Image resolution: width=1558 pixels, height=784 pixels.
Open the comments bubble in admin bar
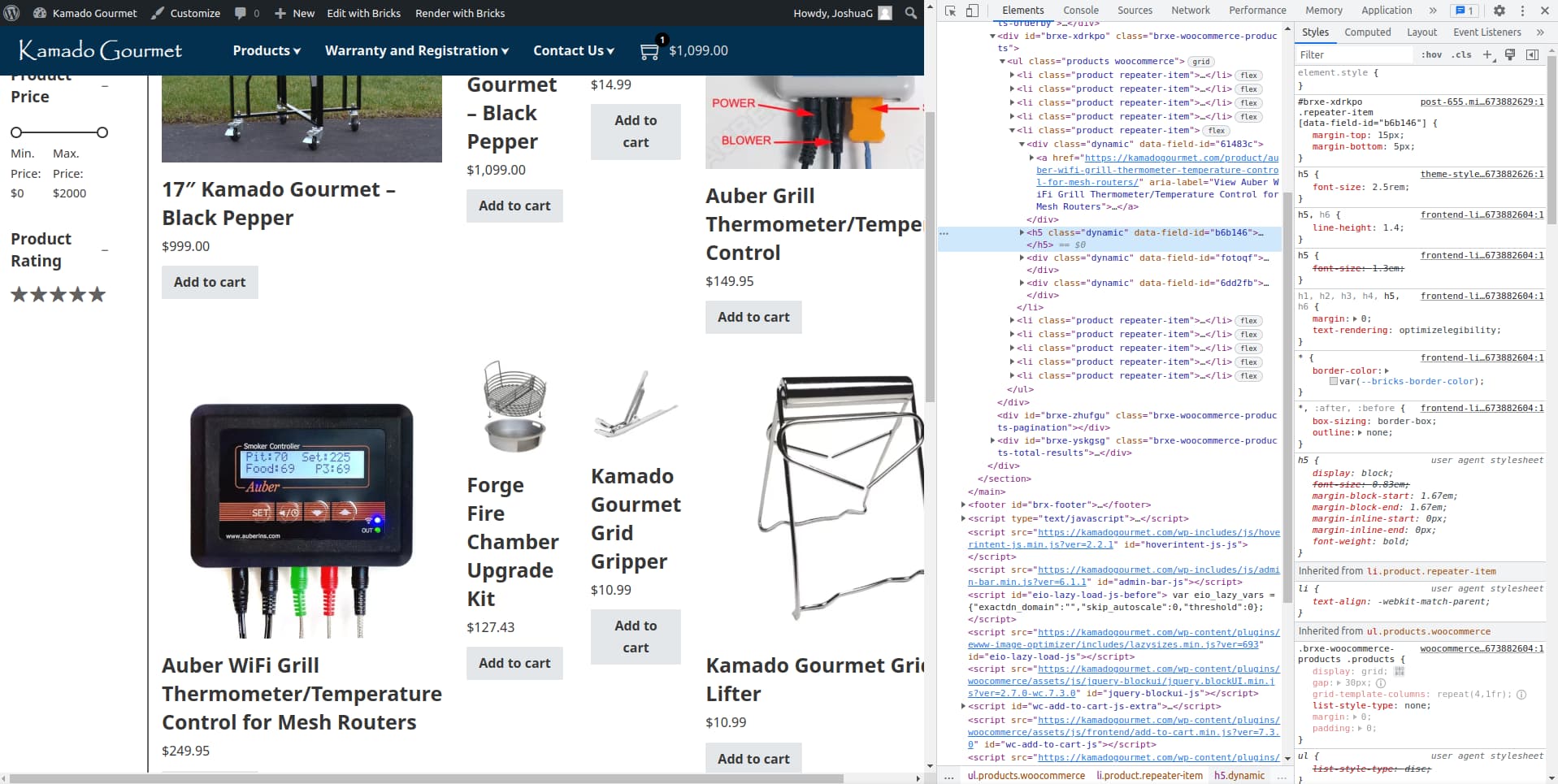coord(241,13)
